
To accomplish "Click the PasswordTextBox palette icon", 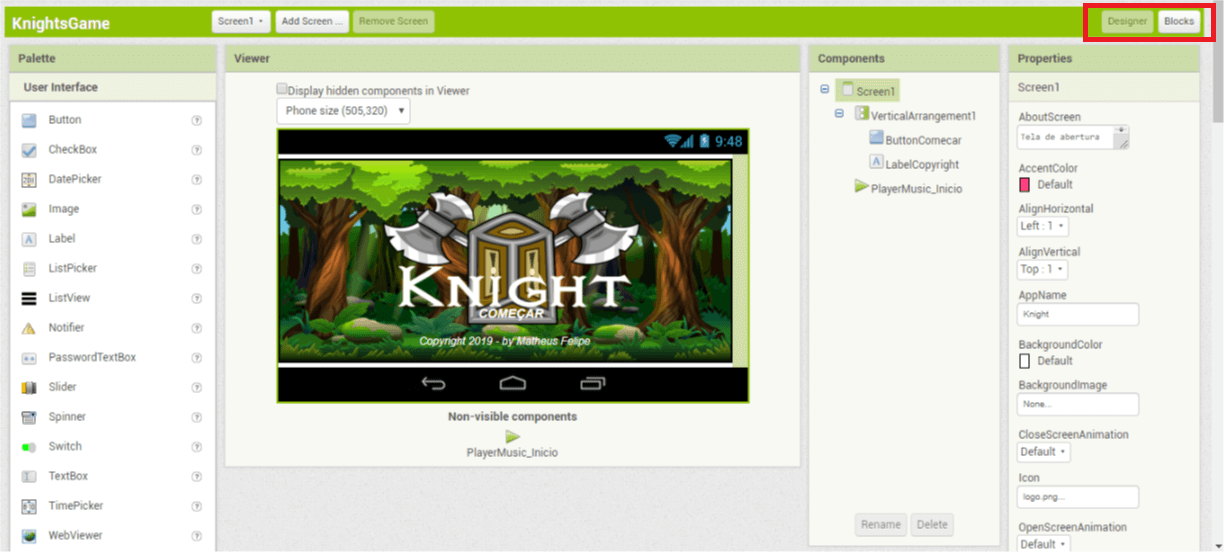I will pos(29,357).
